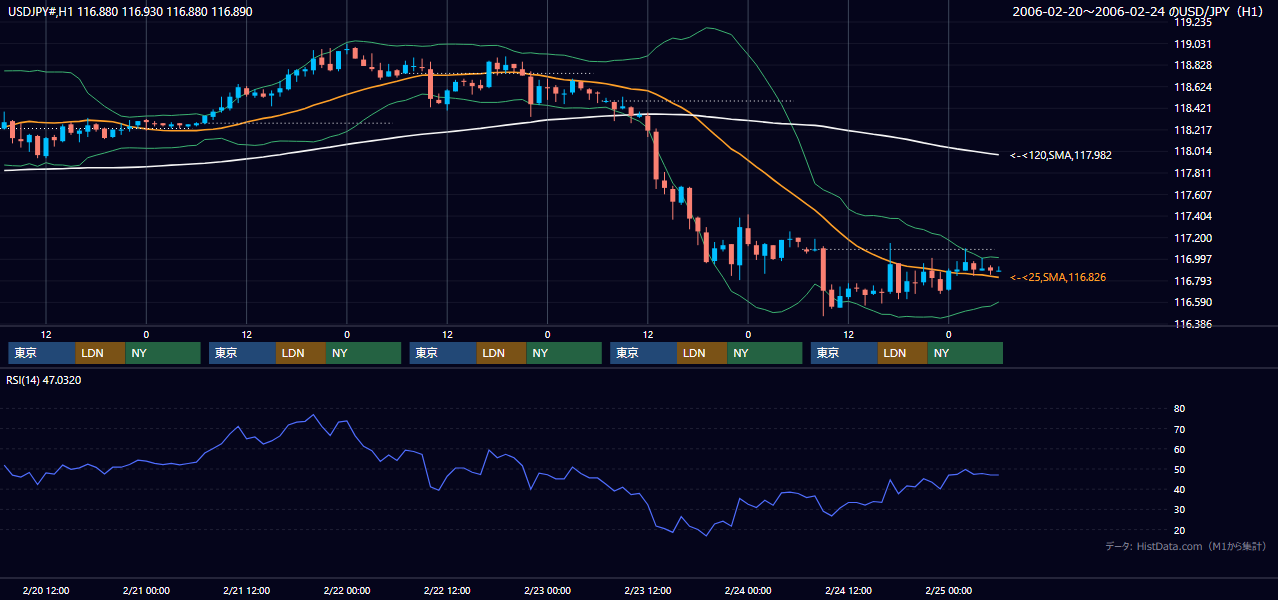Image resolution: width=1278 pixels, height=600 pixels.
Task: Select the 2006-02-20～2006-02-24 USD/JPY chart heading
Action: coord(1140,11)
